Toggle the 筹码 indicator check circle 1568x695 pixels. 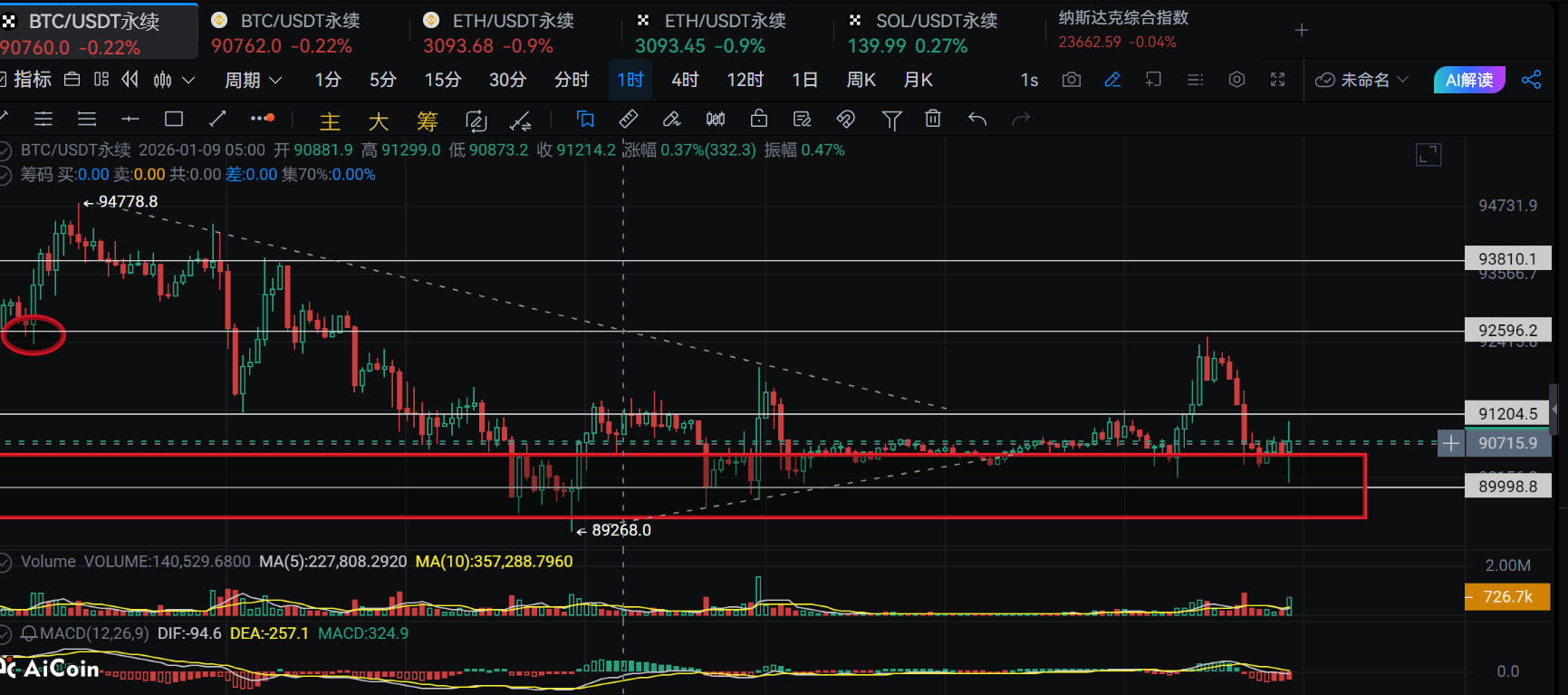pos(5,174)
